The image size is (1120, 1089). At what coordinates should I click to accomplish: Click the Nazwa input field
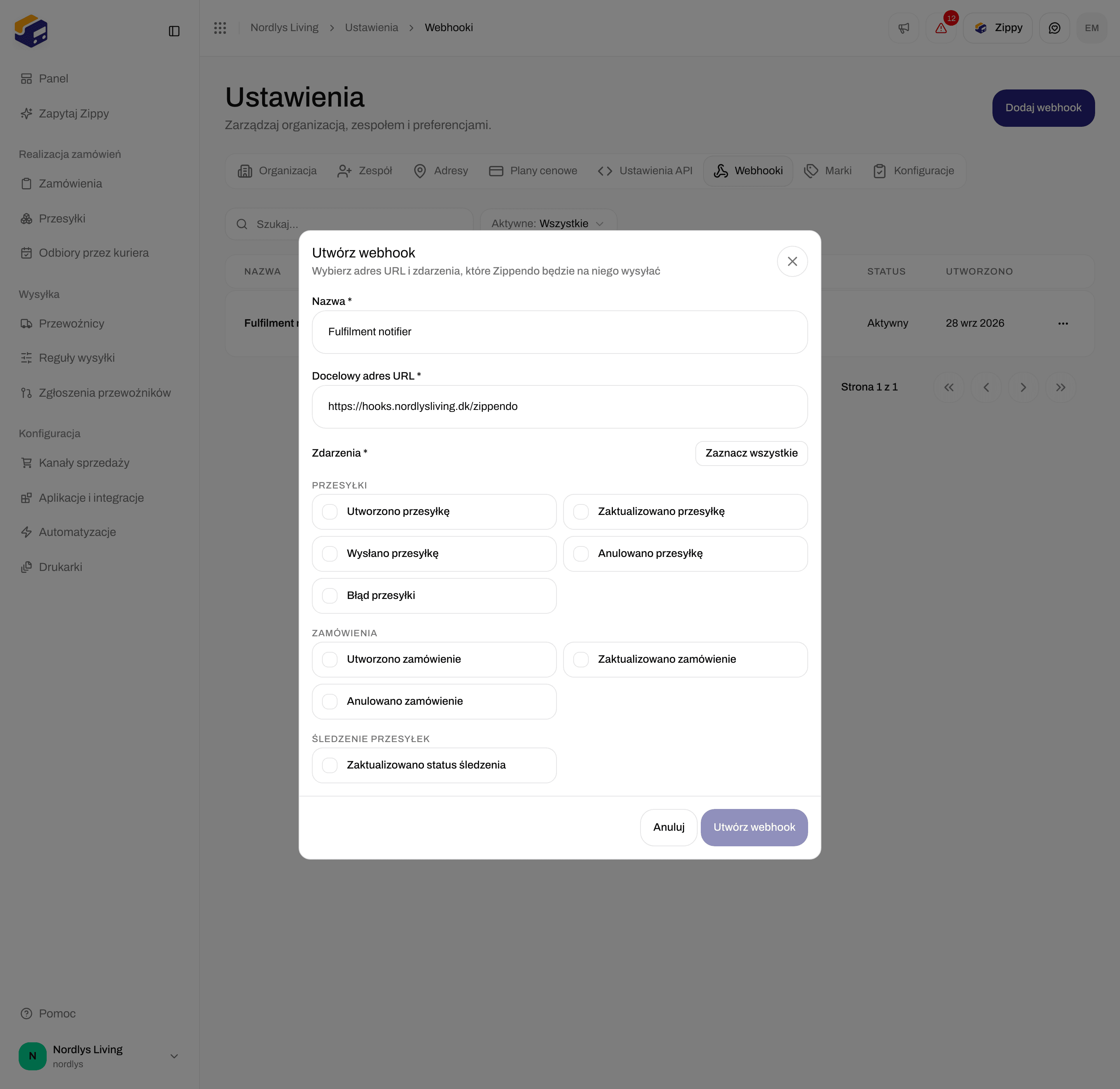tap(560, 332)
